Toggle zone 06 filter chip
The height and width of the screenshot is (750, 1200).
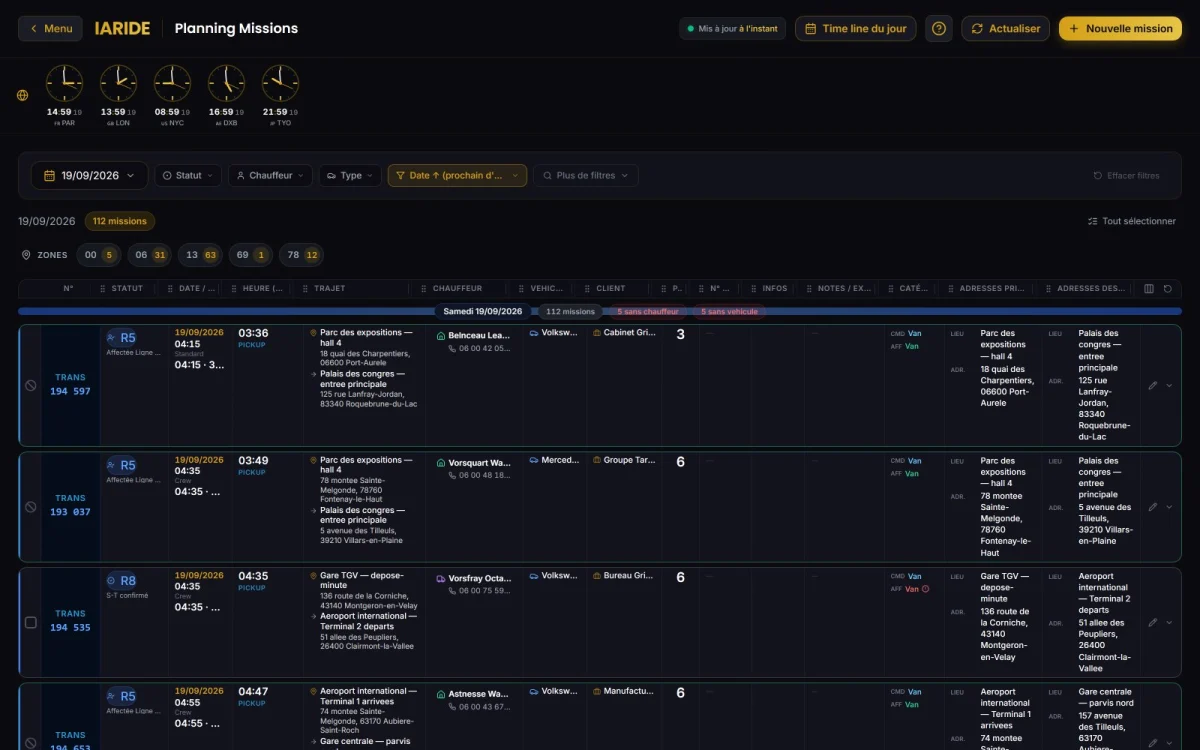pos(150,255)
